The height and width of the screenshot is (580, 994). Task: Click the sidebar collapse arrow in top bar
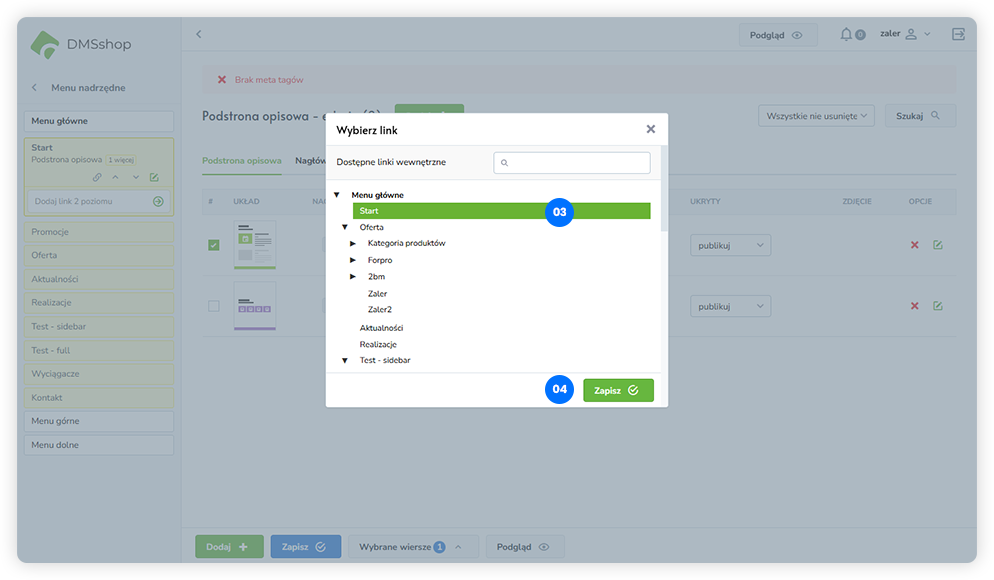198,35
